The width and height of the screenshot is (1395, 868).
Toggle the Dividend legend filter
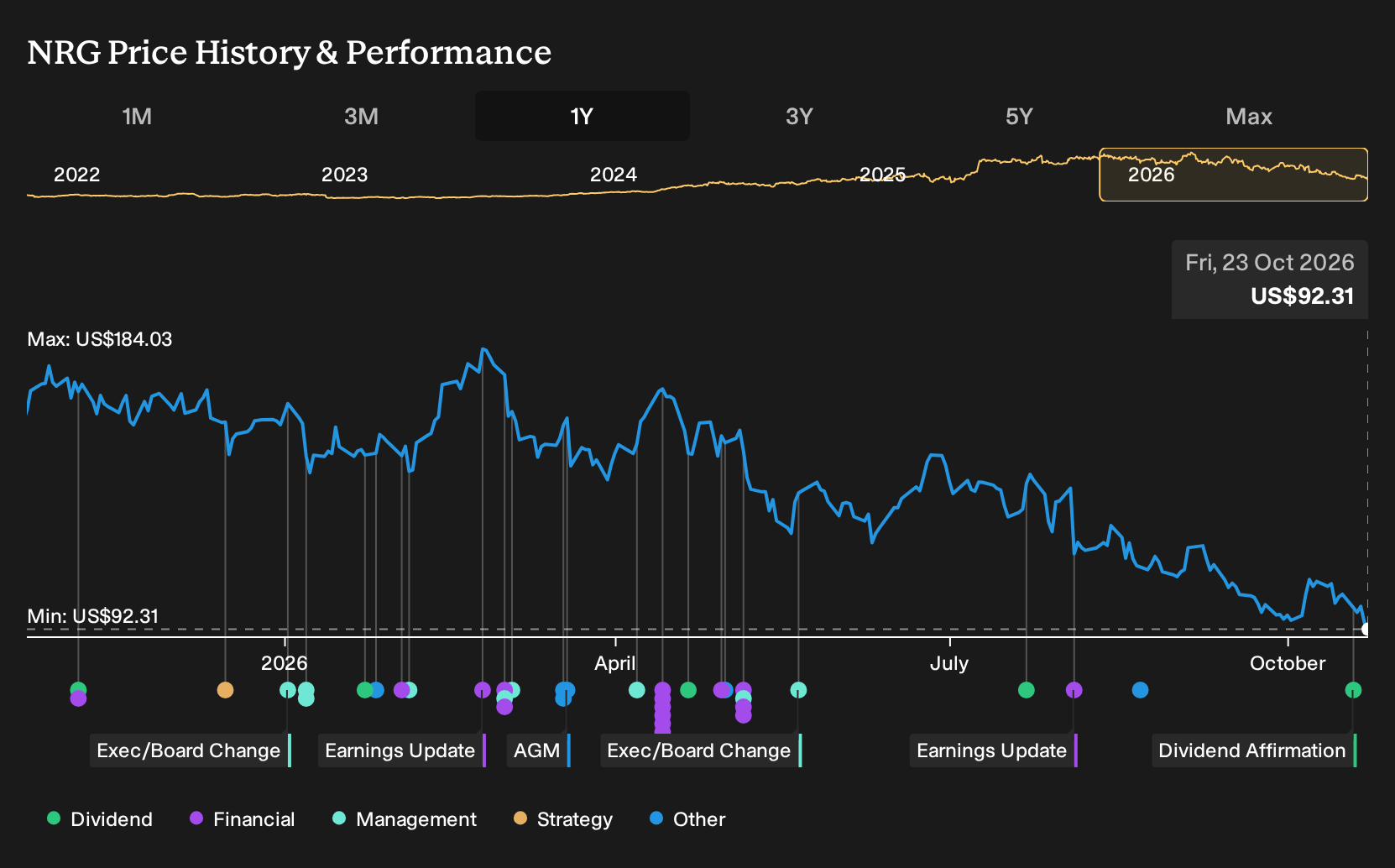(x=100, y=819)
